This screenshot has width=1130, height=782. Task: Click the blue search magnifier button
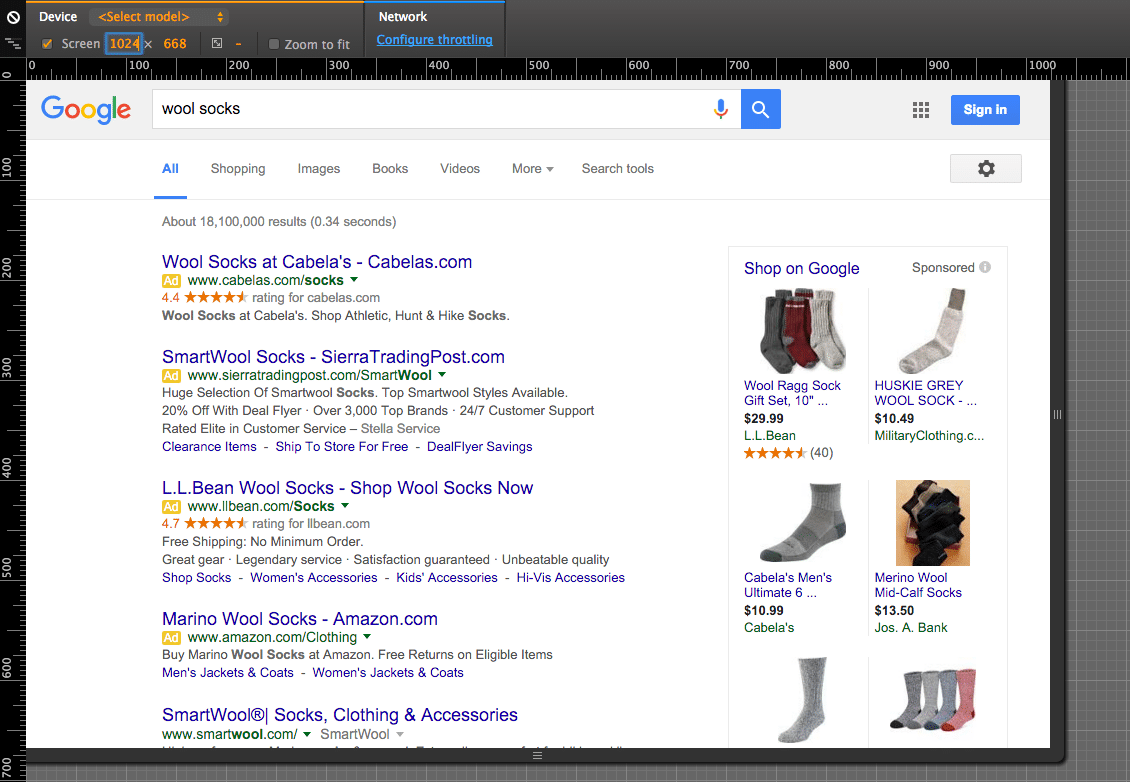760,109
